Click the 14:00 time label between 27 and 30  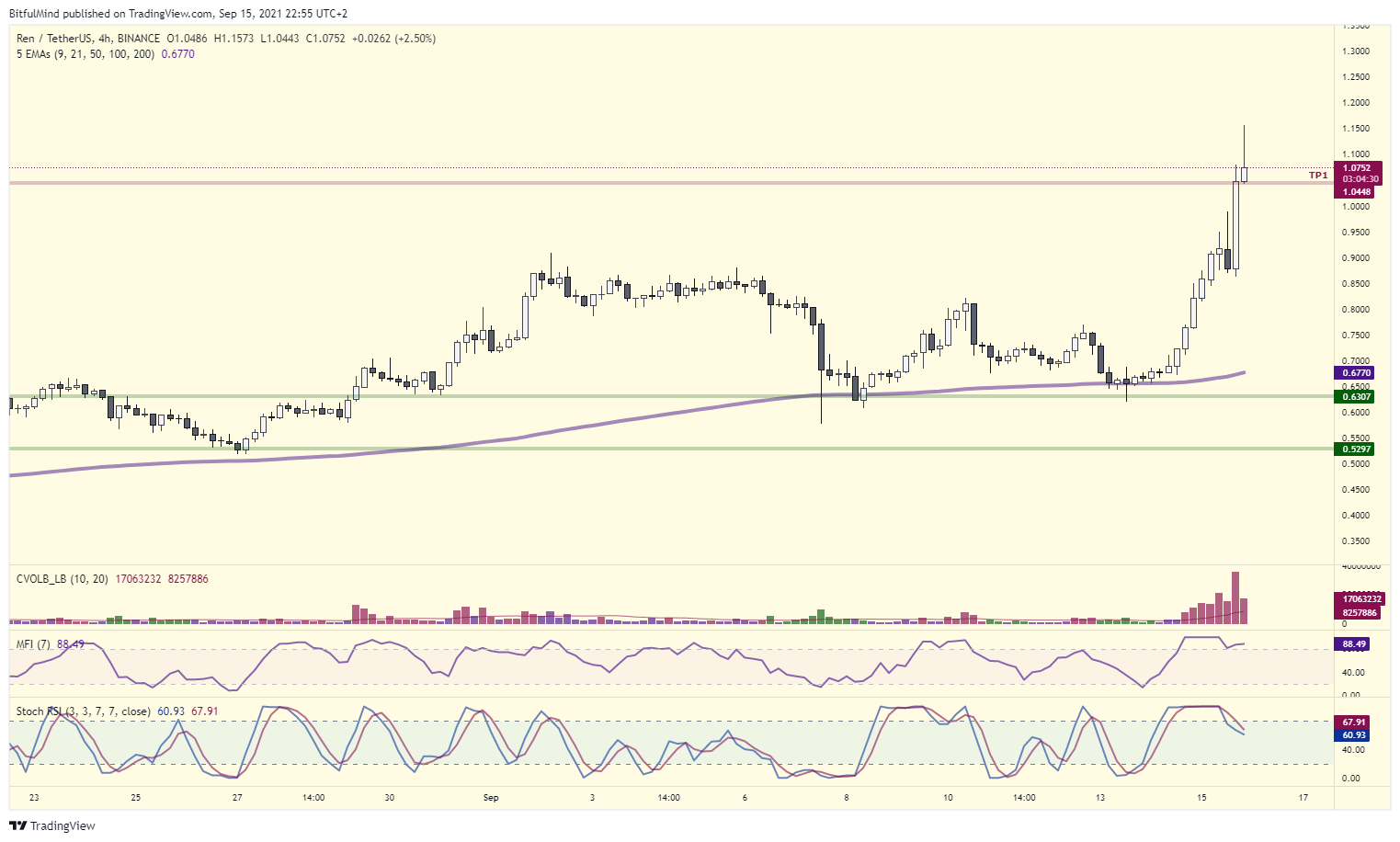313,798
